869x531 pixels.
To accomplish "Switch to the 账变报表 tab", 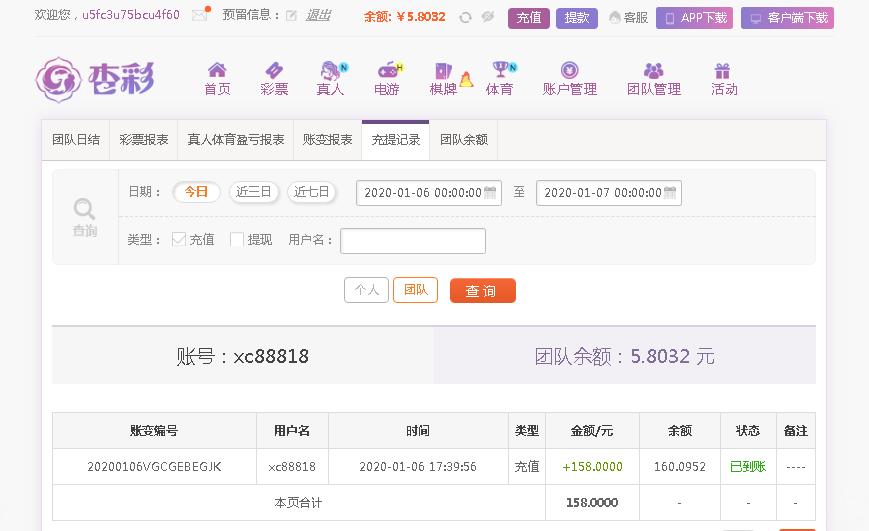I will tap(328, 140).
